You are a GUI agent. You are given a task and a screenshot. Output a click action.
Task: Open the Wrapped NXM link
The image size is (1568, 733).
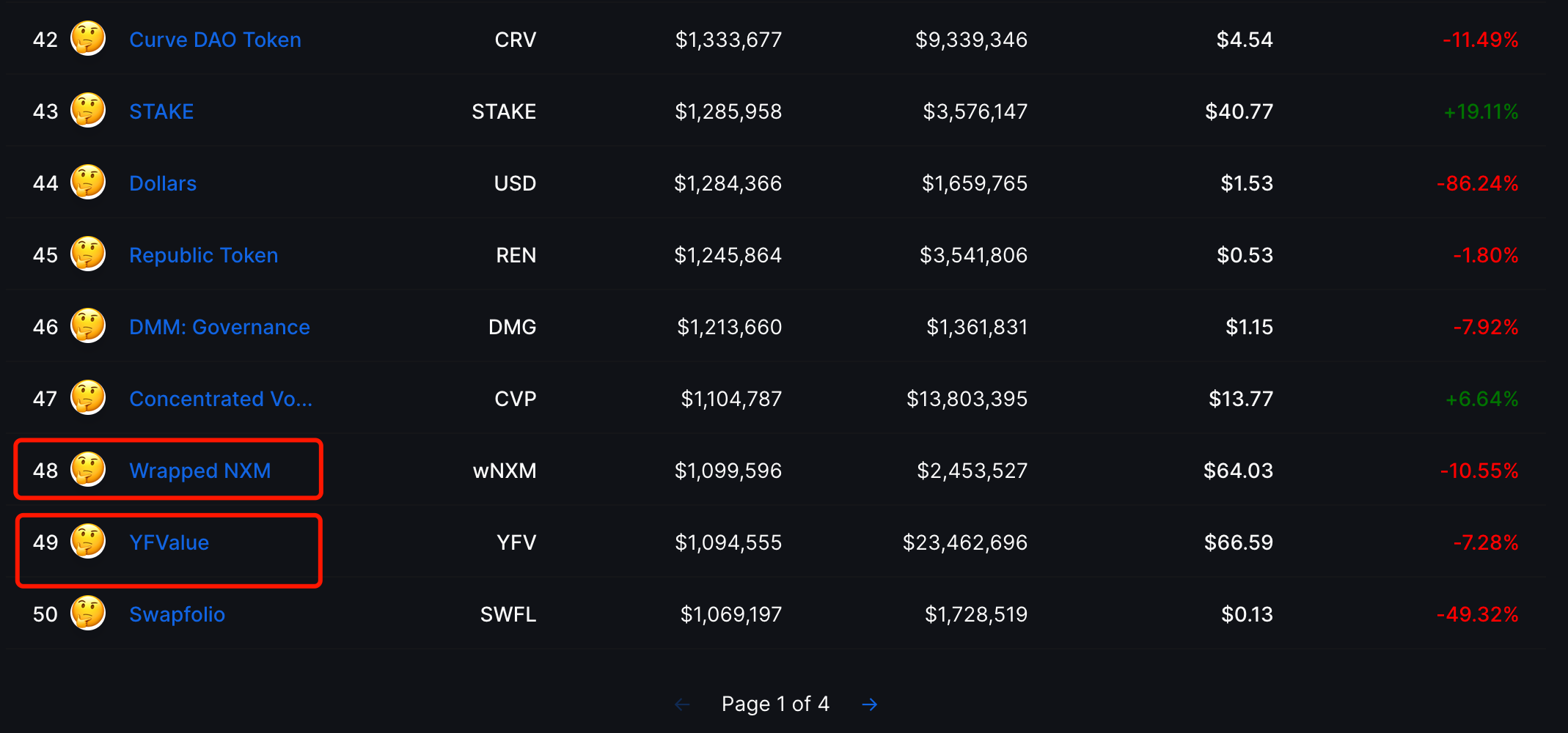pos(200,471)
